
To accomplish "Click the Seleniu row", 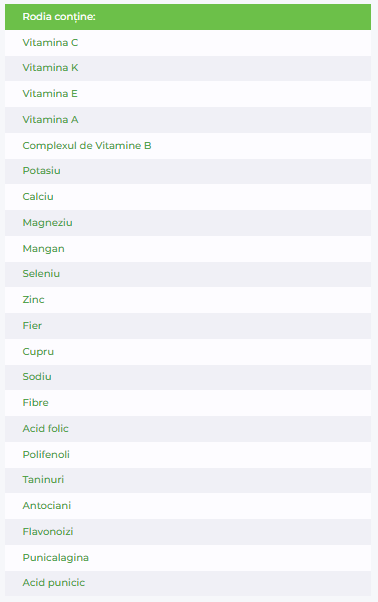I will pos(188,275).
